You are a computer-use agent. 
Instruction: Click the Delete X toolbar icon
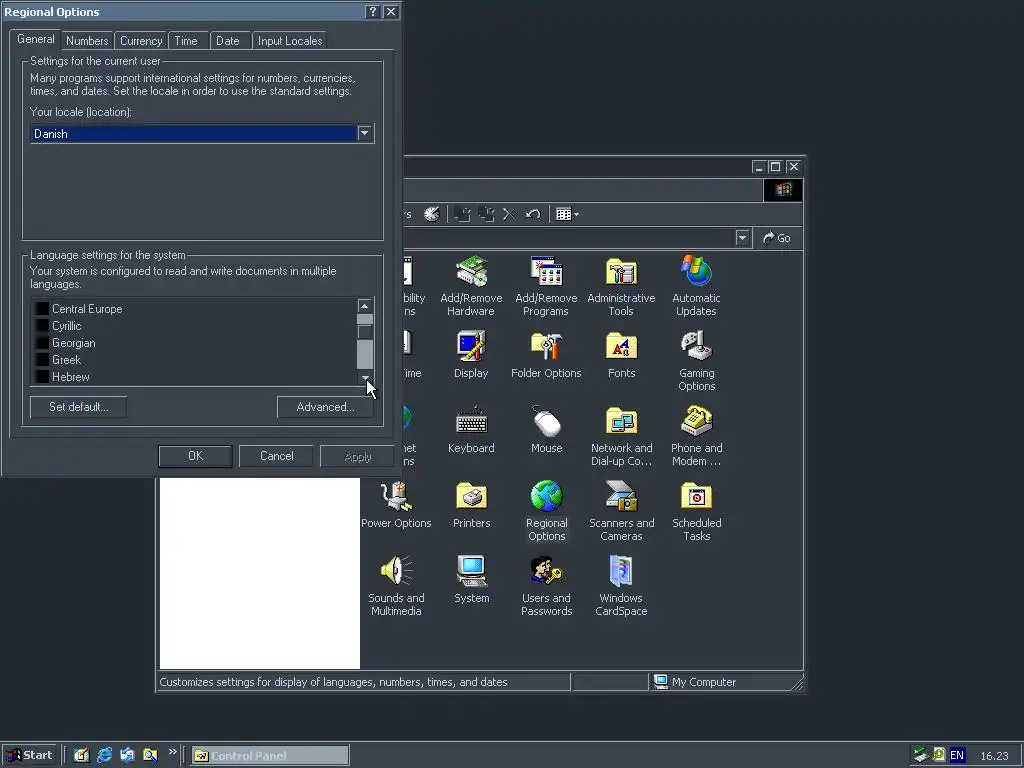[509, 214]
